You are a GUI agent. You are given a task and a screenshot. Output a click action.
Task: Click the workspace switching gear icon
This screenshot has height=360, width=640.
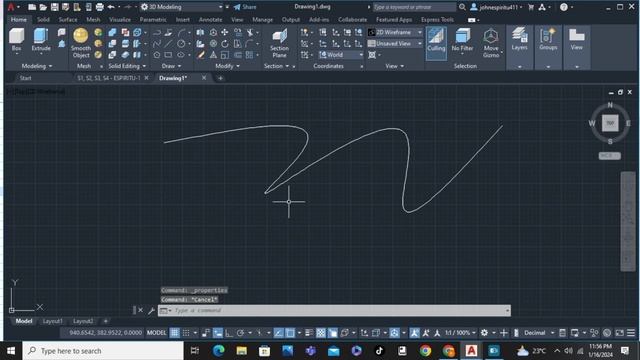484,333
